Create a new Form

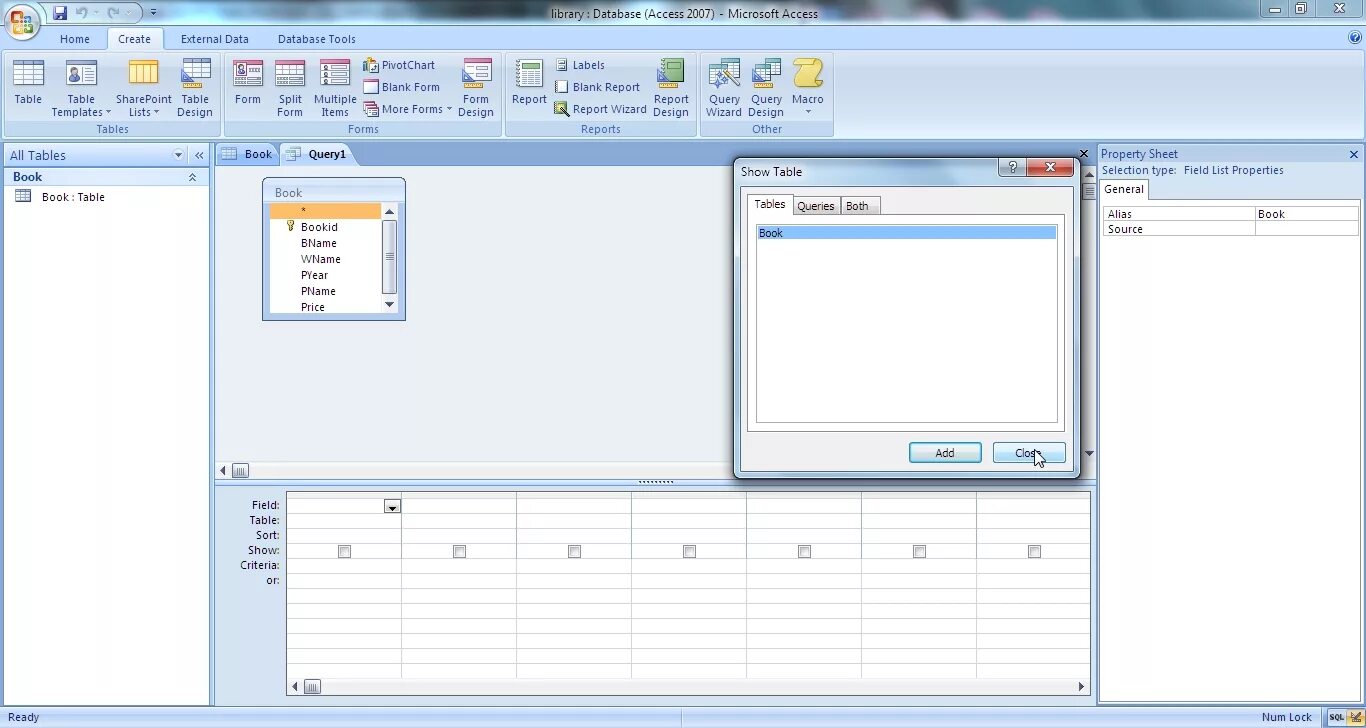[247, 82]
